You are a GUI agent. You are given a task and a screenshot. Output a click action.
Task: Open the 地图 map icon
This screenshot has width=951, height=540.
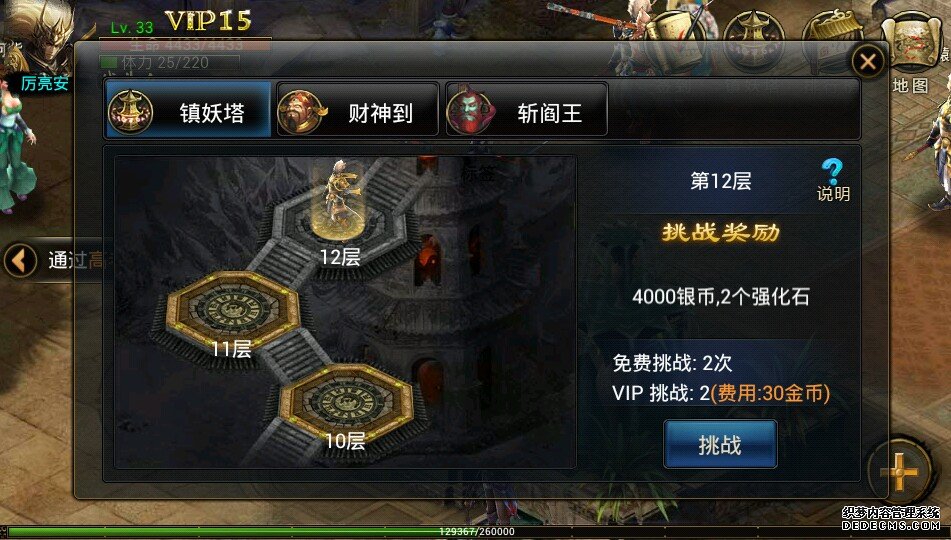click(x=910, y=53)
